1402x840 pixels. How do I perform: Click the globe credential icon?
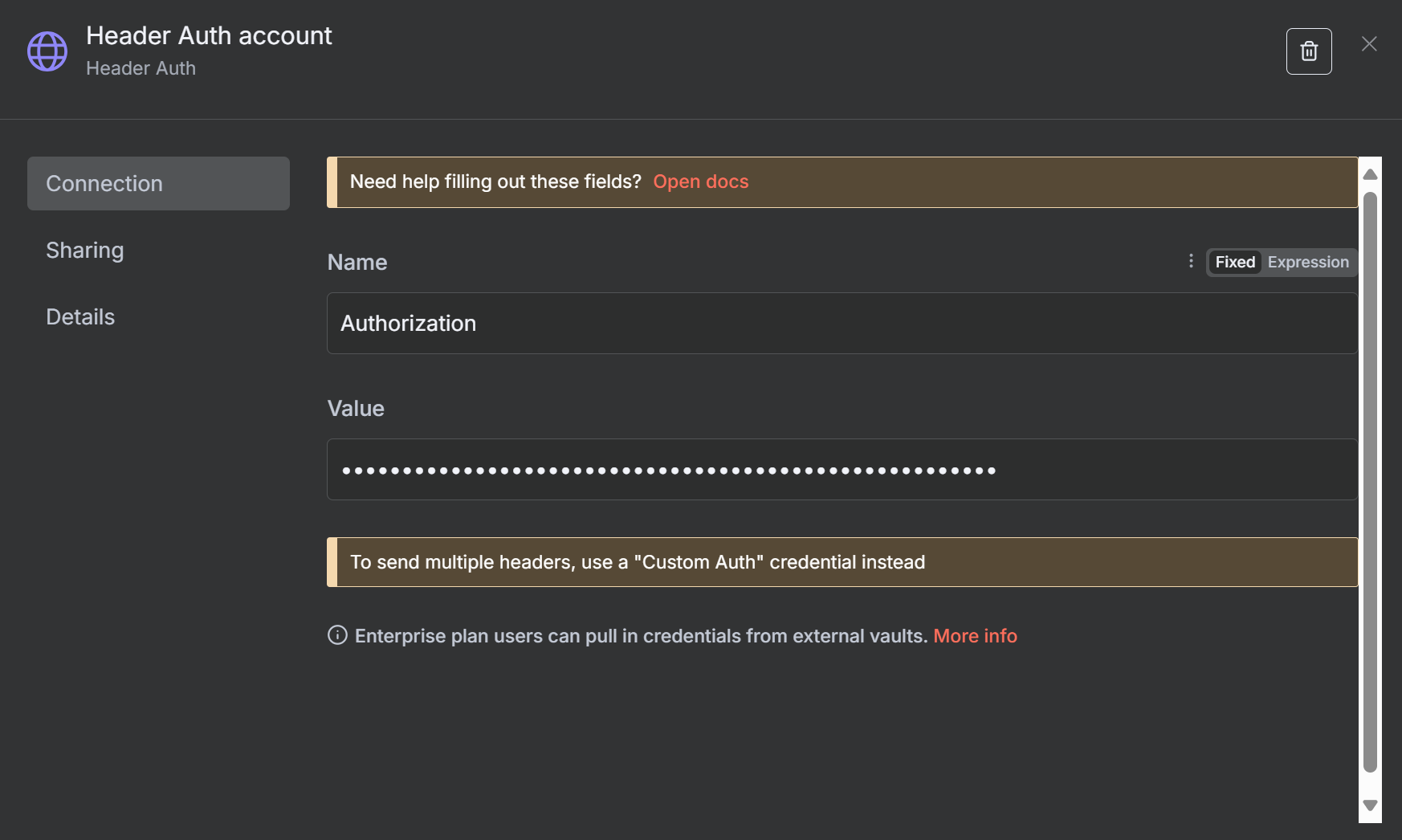47,51
